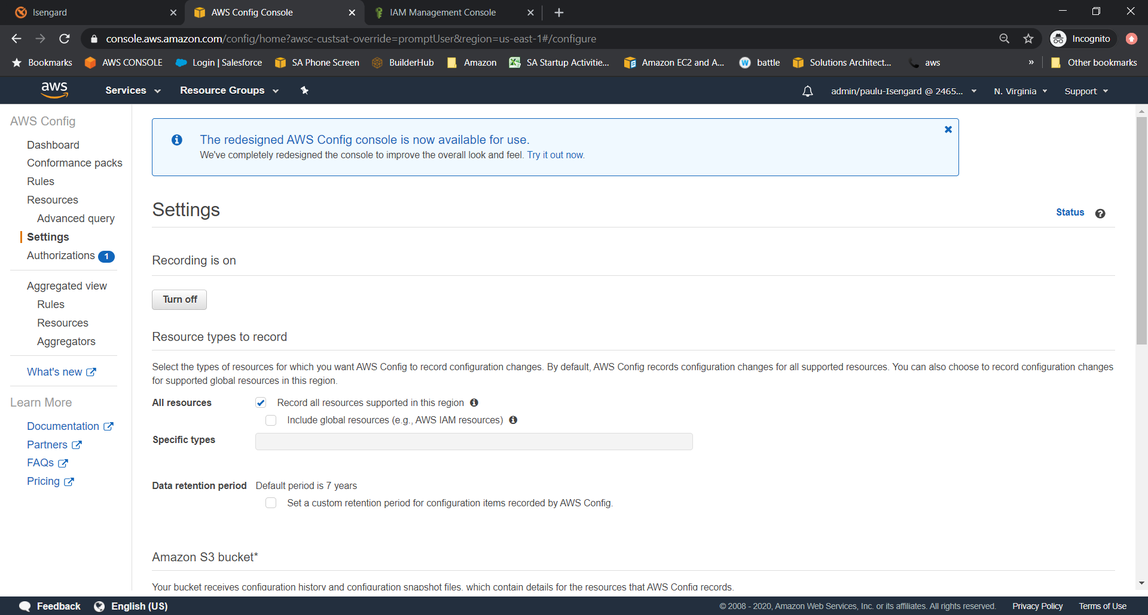The width and height of the screenshot is (1148, 615).
Task: Click the English (US) language selector
Action: (131, 606)
